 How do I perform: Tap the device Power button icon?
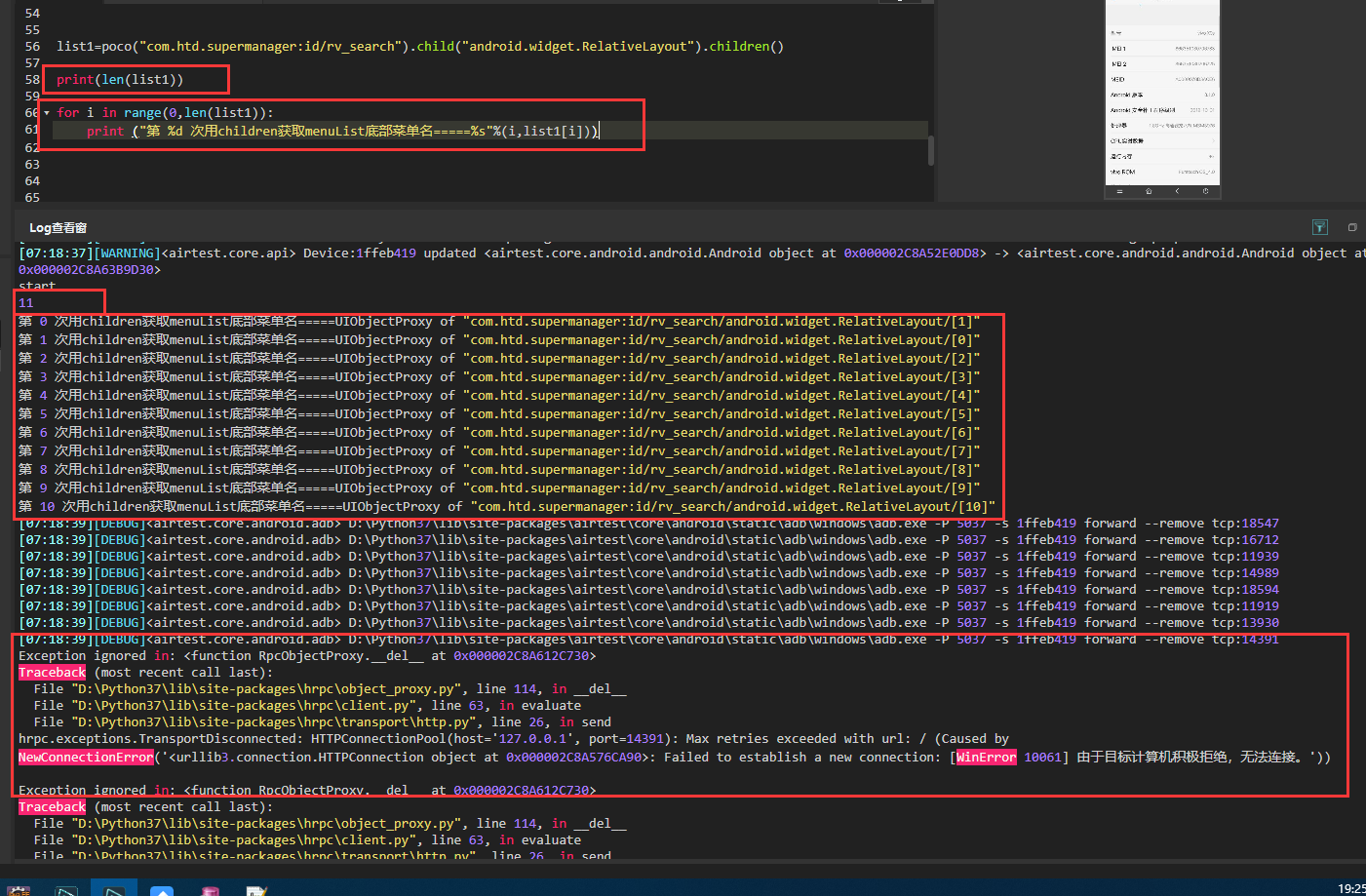pyautogui.click(x=1206, y=191)
